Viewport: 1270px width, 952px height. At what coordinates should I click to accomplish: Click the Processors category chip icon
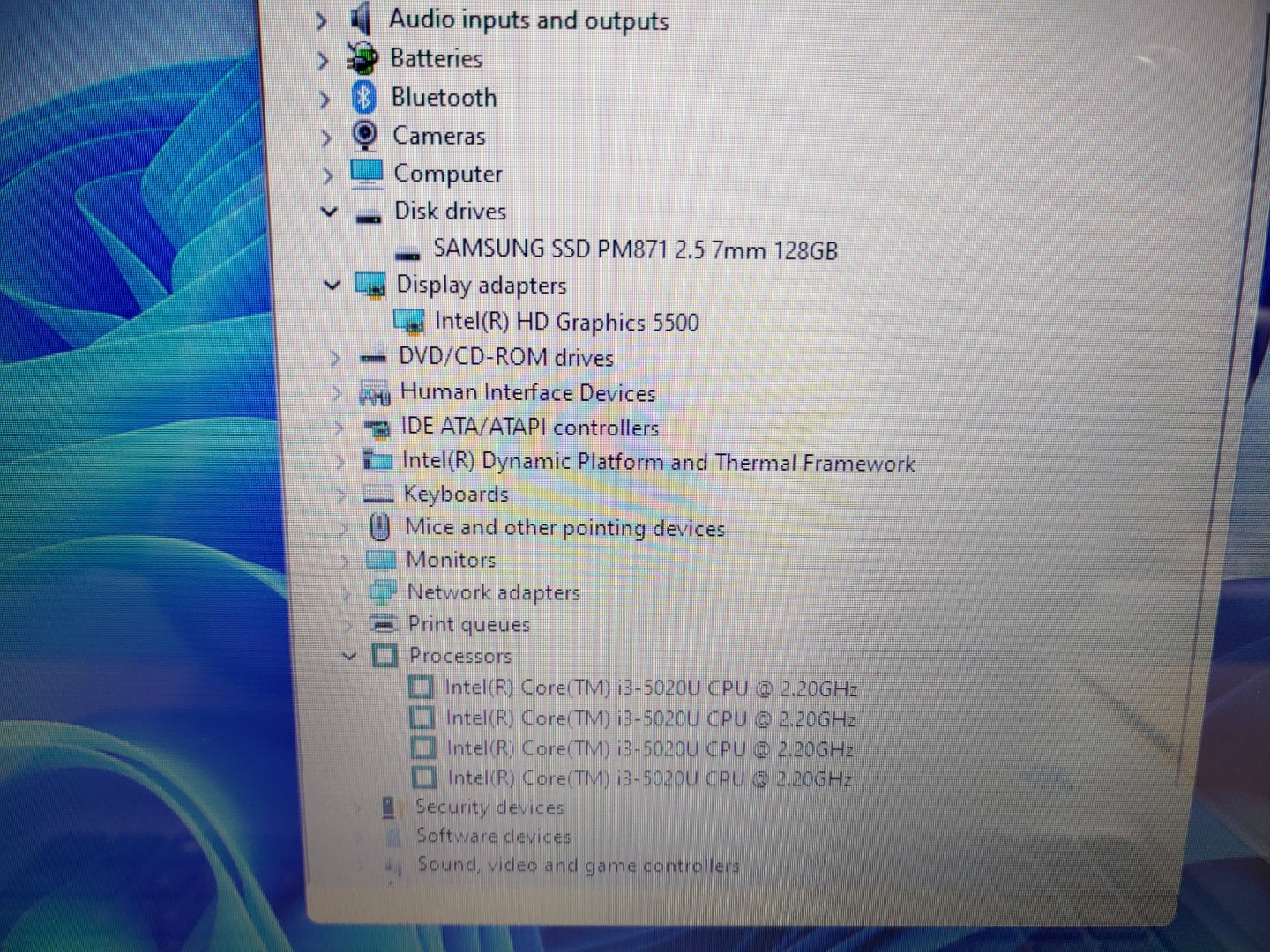pyautogui.click(x=385, y=655)
